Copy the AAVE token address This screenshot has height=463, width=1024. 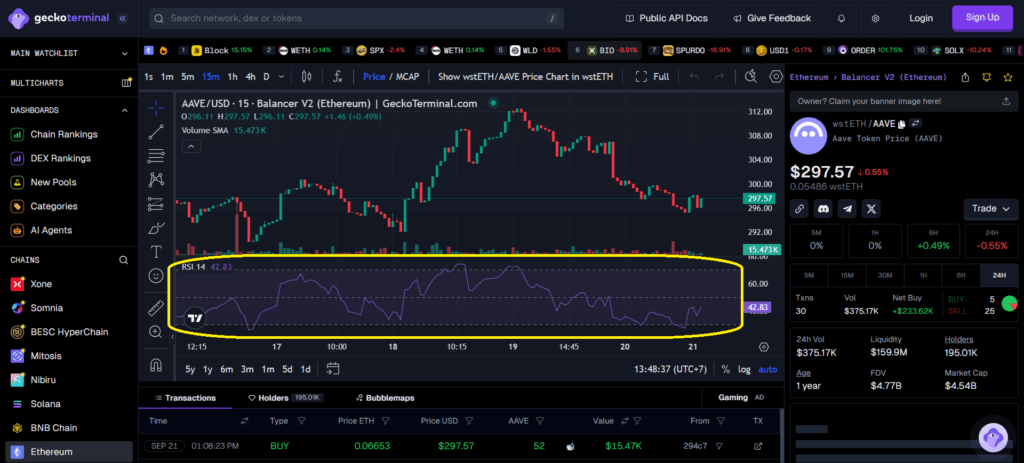pos(901,123)
